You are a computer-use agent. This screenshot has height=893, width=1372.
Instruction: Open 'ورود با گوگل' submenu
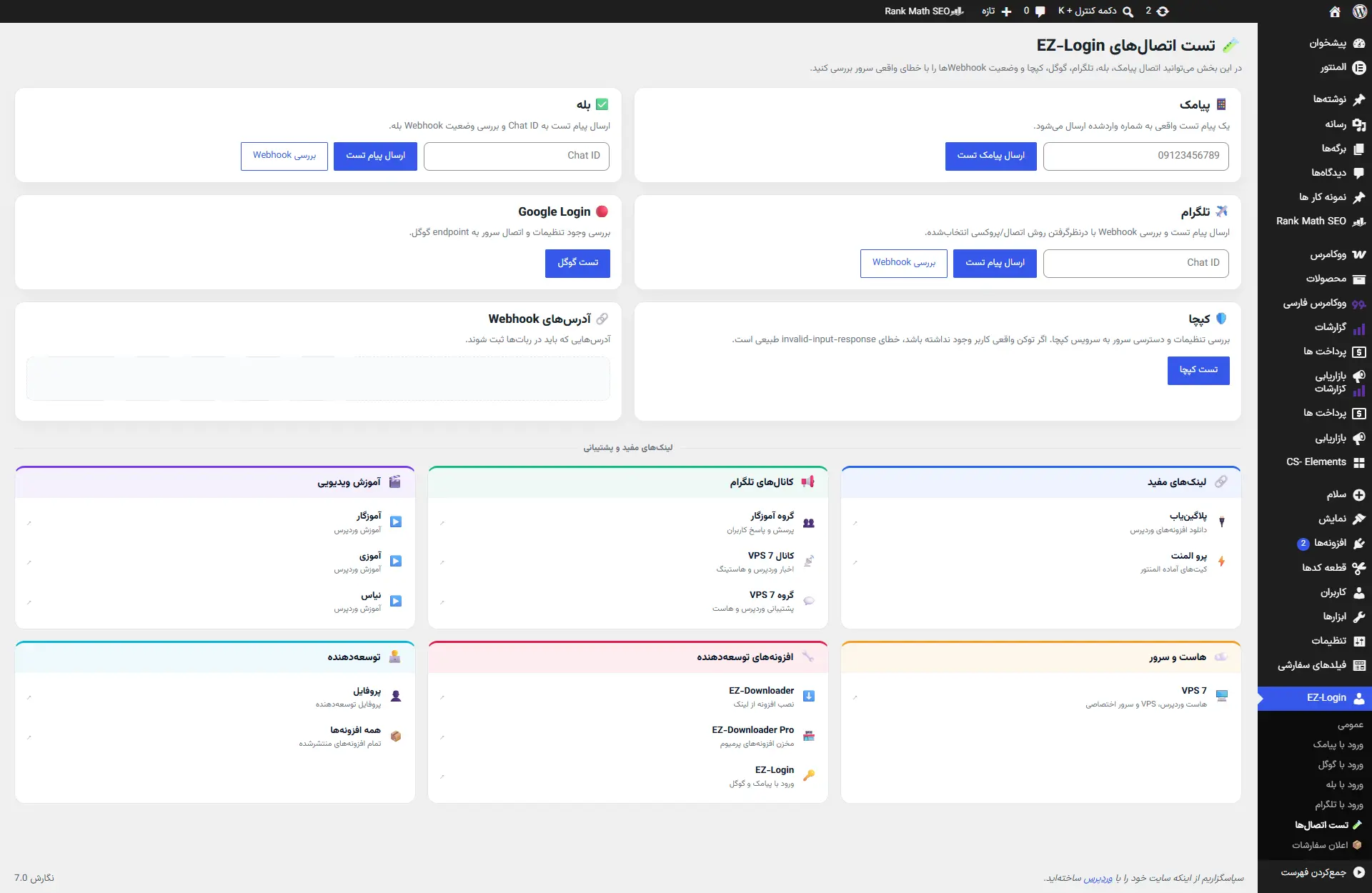pos(1341,764)
